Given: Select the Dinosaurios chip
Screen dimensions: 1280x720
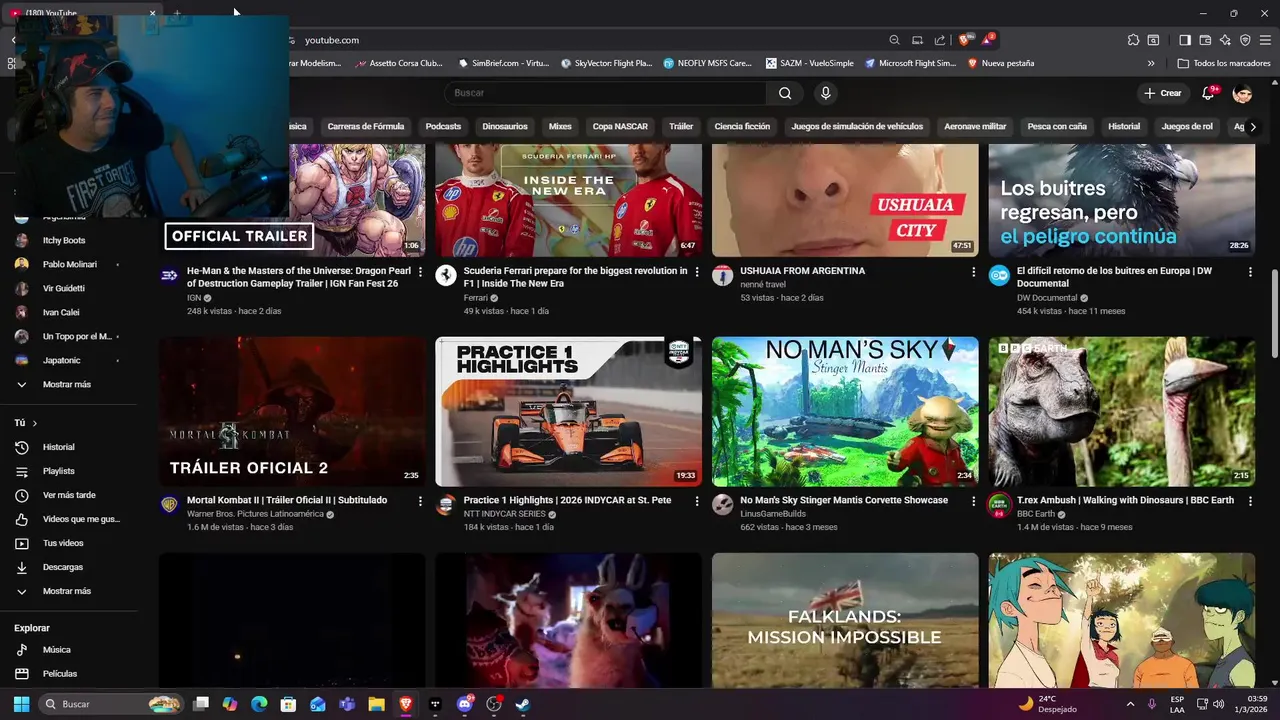Looking at the screenshot, I should [505, 127].
